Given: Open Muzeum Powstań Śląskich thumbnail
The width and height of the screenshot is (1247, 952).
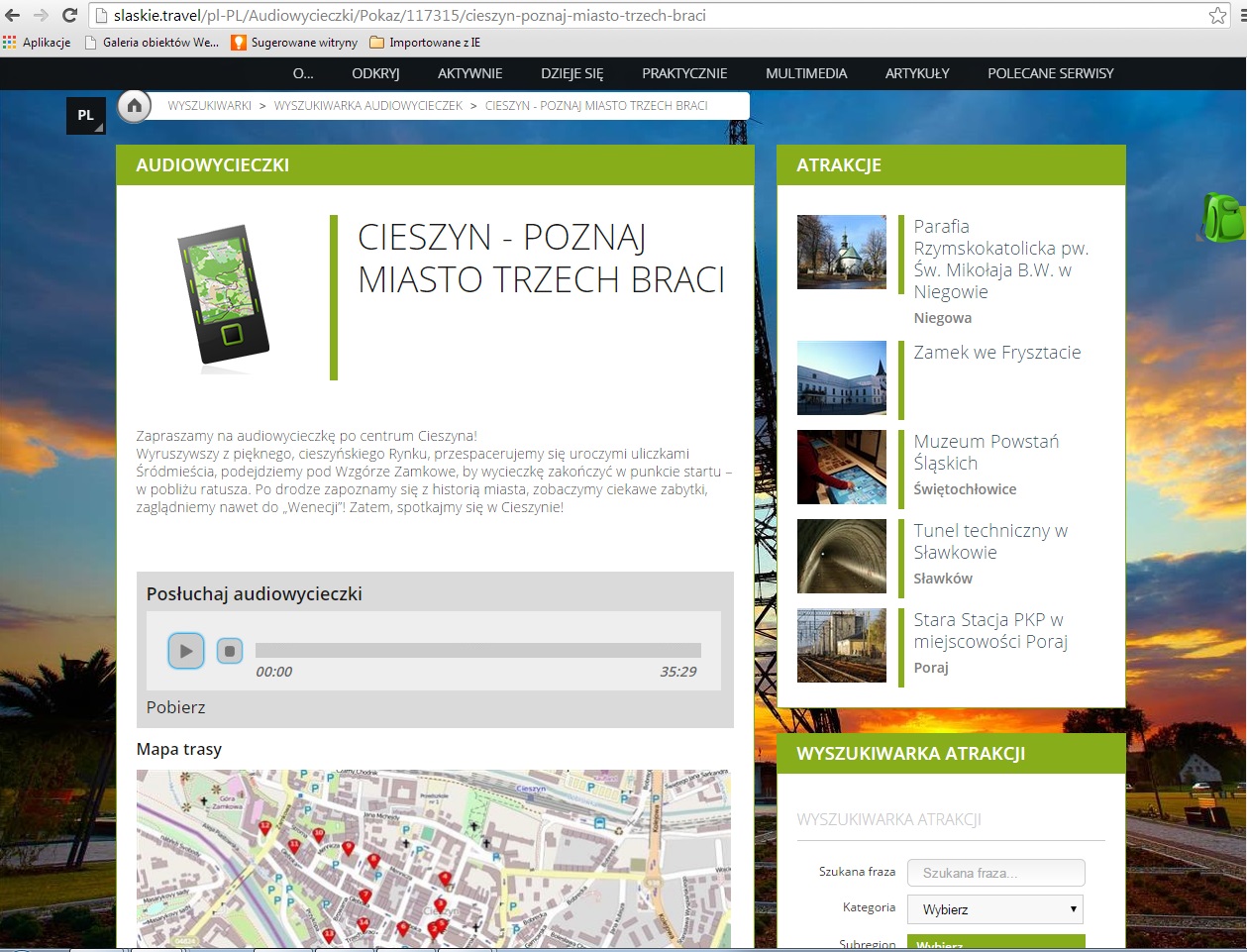Looking at the screenshot, I should [x=842, y=467].
